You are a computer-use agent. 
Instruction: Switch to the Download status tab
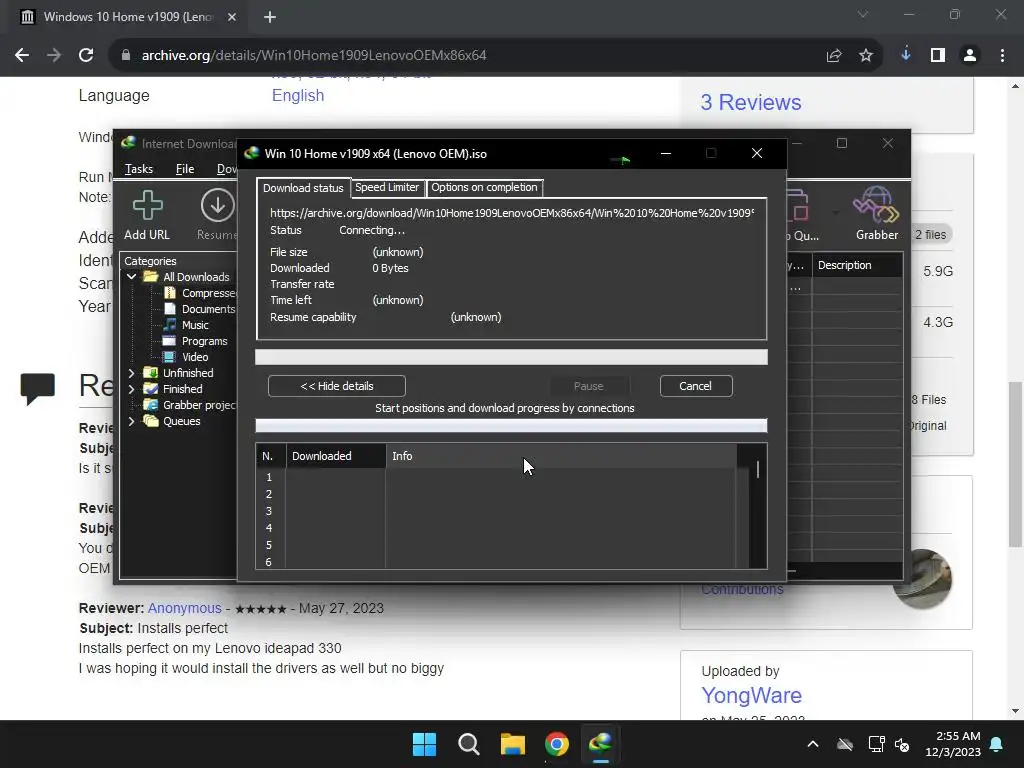point(303,188)
